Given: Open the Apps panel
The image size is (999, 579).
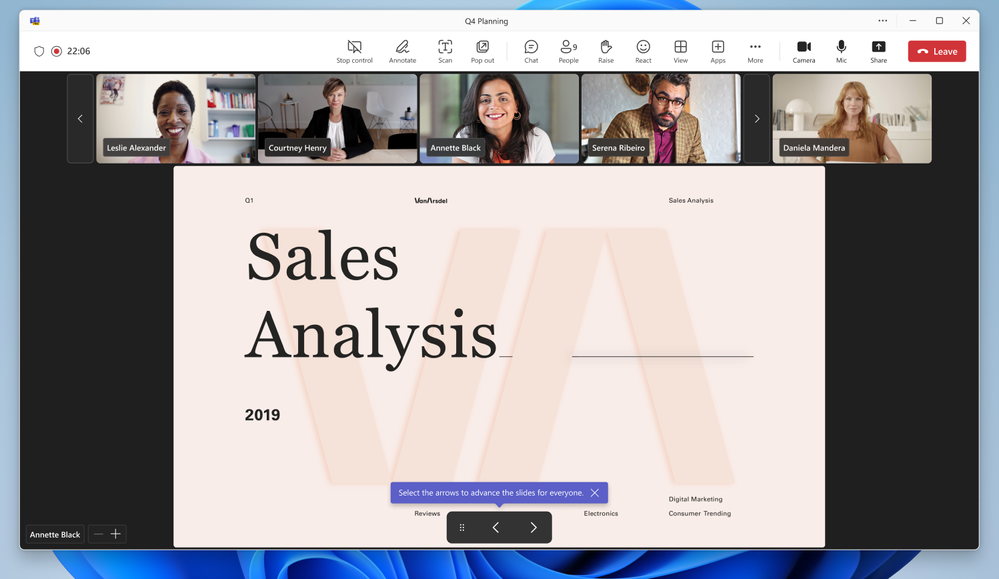Looking at the screenshot, I should point(717,52).
